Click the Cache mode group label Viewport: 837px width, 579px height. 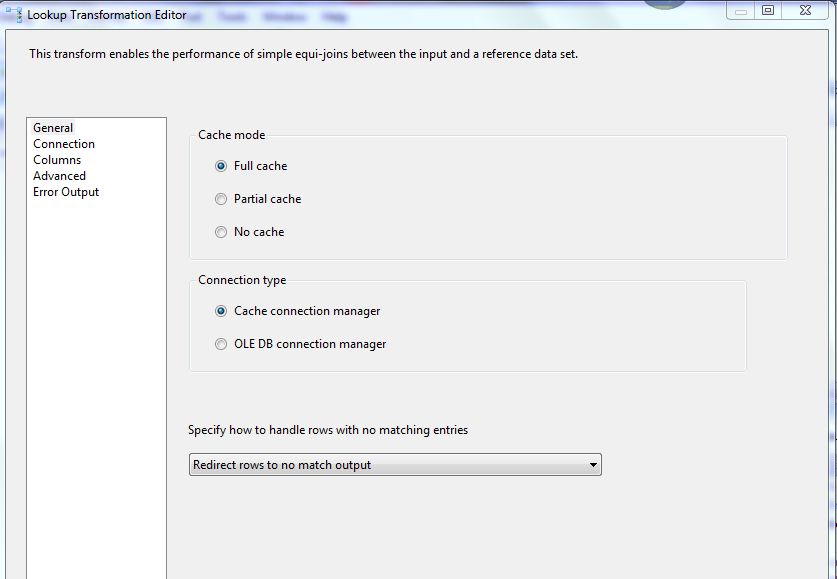coord(231,135)
